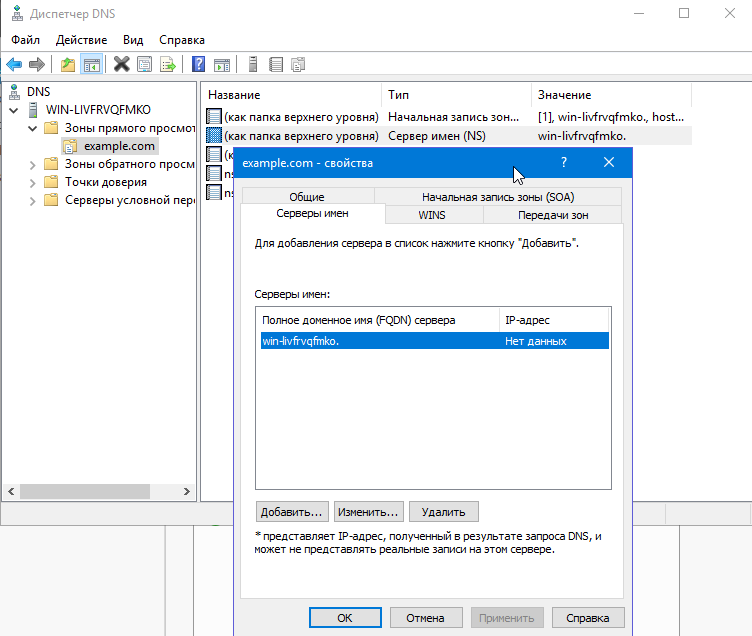Click the Зоны обратного просмотра folder icon

coord(51,164)
